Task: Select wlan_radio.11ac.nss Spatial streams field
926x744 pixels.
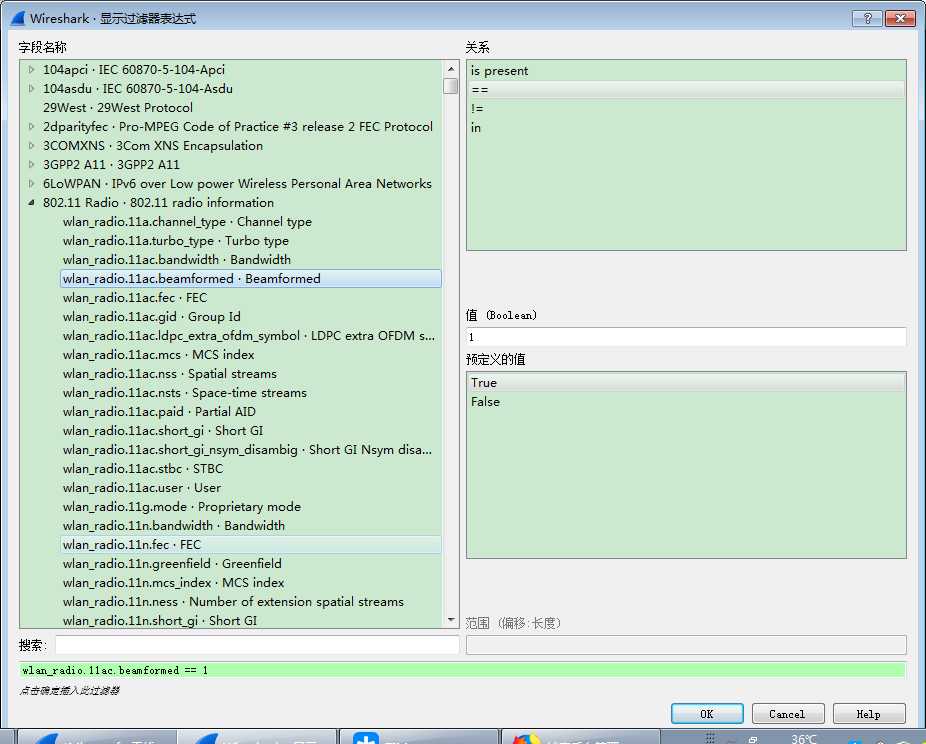Action: click(x=169, y=374)
